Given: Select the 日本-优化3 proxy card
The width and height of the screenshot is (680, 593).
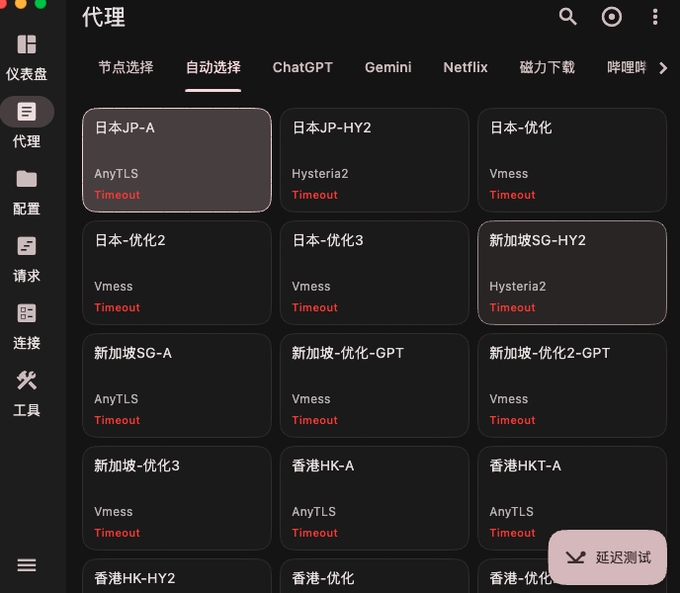Looking at the screenshot, I should click(x=375, y=273).
